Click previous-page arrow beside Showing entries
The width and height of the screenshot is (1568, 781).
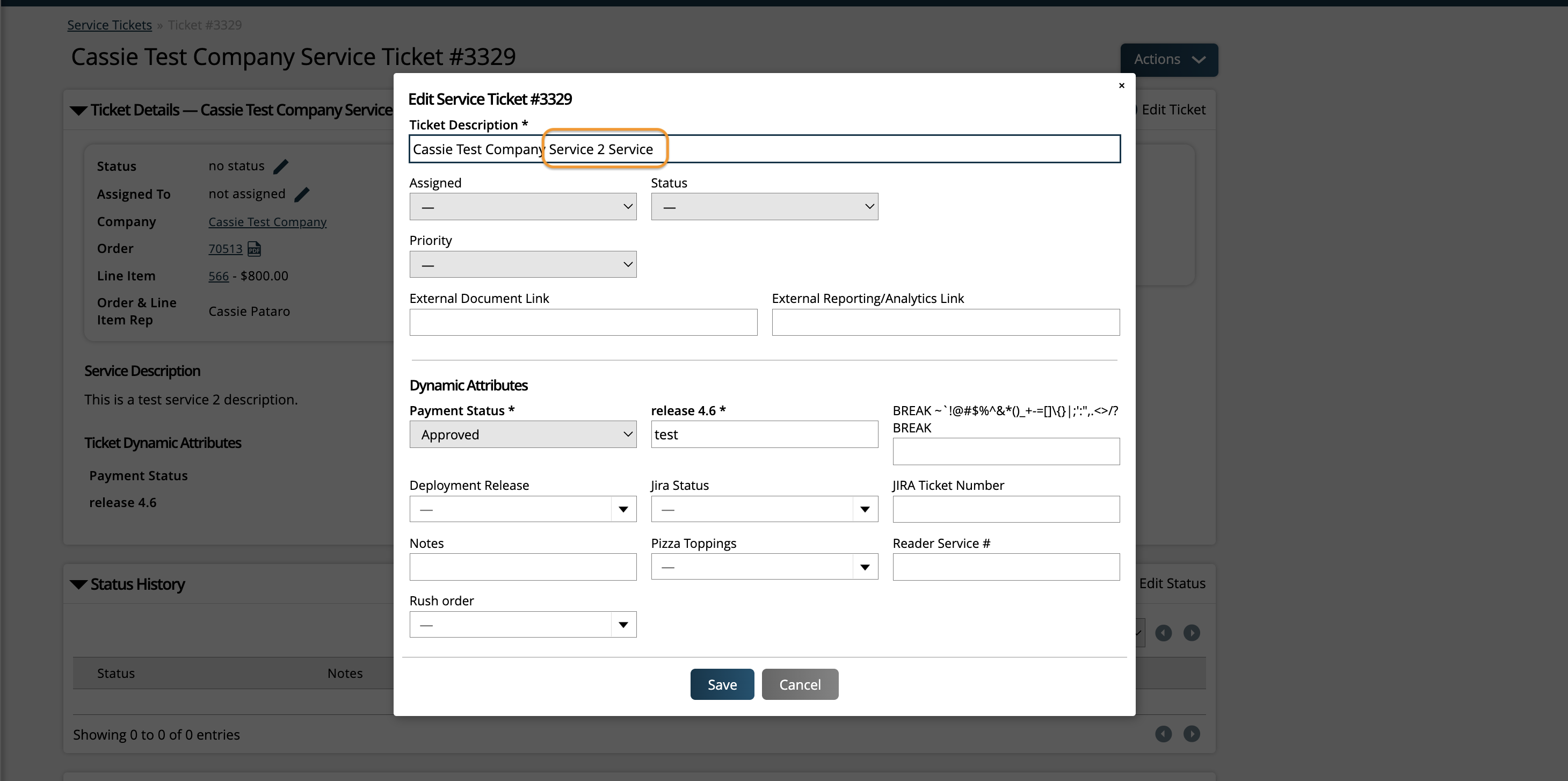1163,734
